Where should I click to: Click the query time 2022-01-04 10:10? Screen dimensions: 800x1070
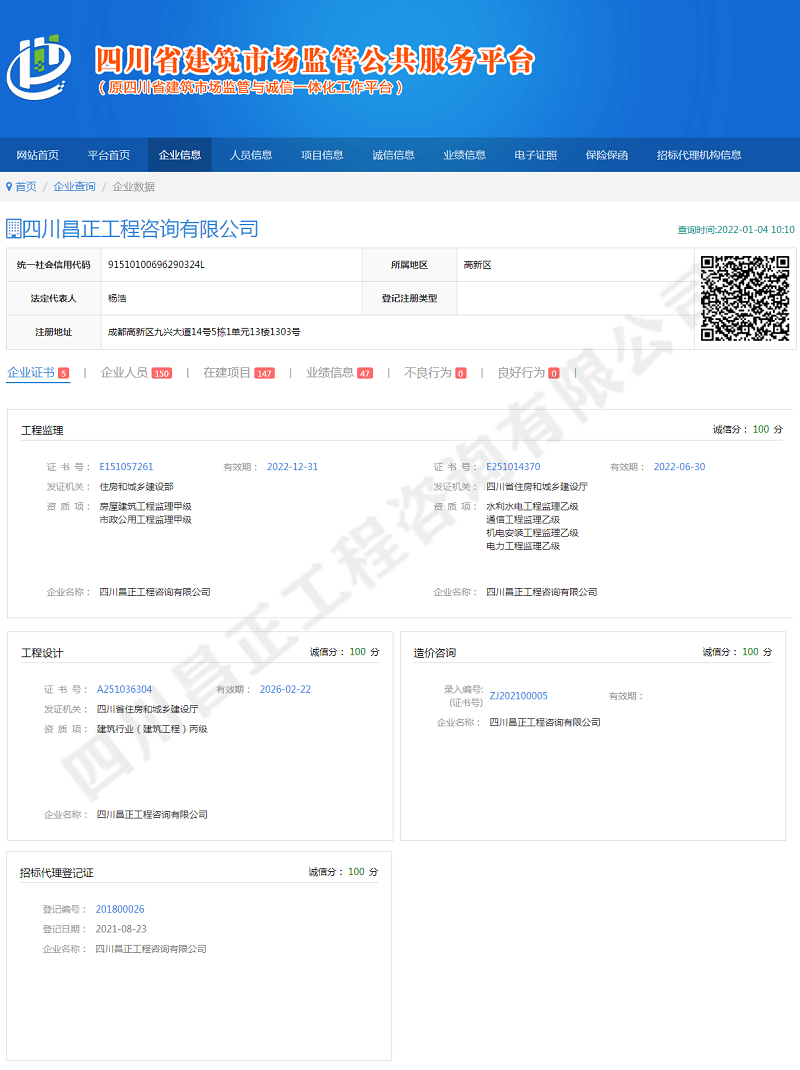click(x=736, y=230)
